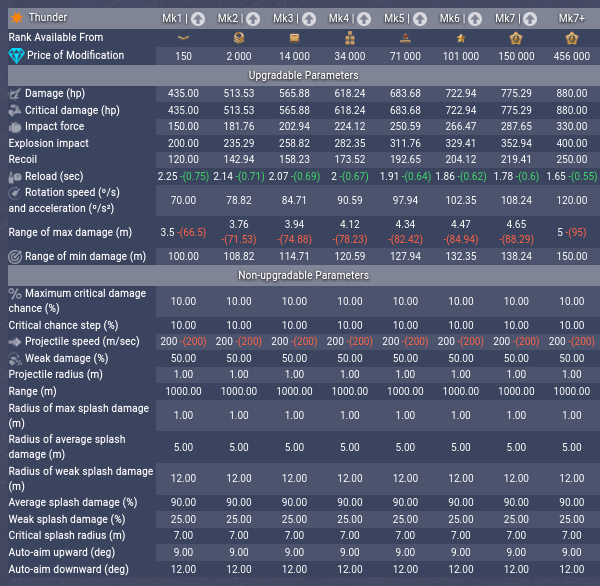Viewport: 600px width, 586px height.
Task: Click the upgrade arrow next to Mk6
Action: 475,19
